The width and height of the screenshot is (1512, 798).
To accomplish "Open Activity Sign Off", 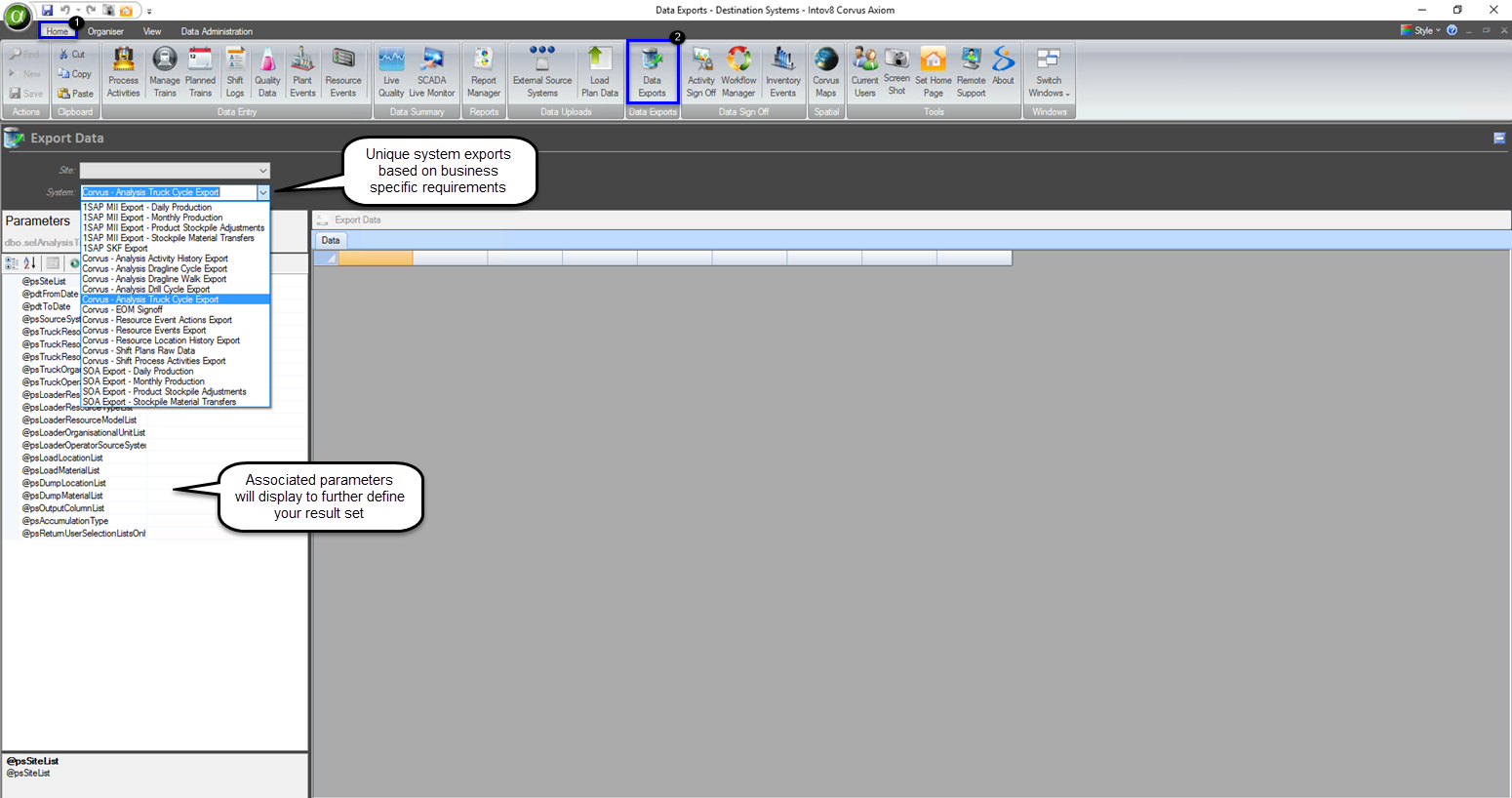I will pyautogui.click(x=701, y=72).
